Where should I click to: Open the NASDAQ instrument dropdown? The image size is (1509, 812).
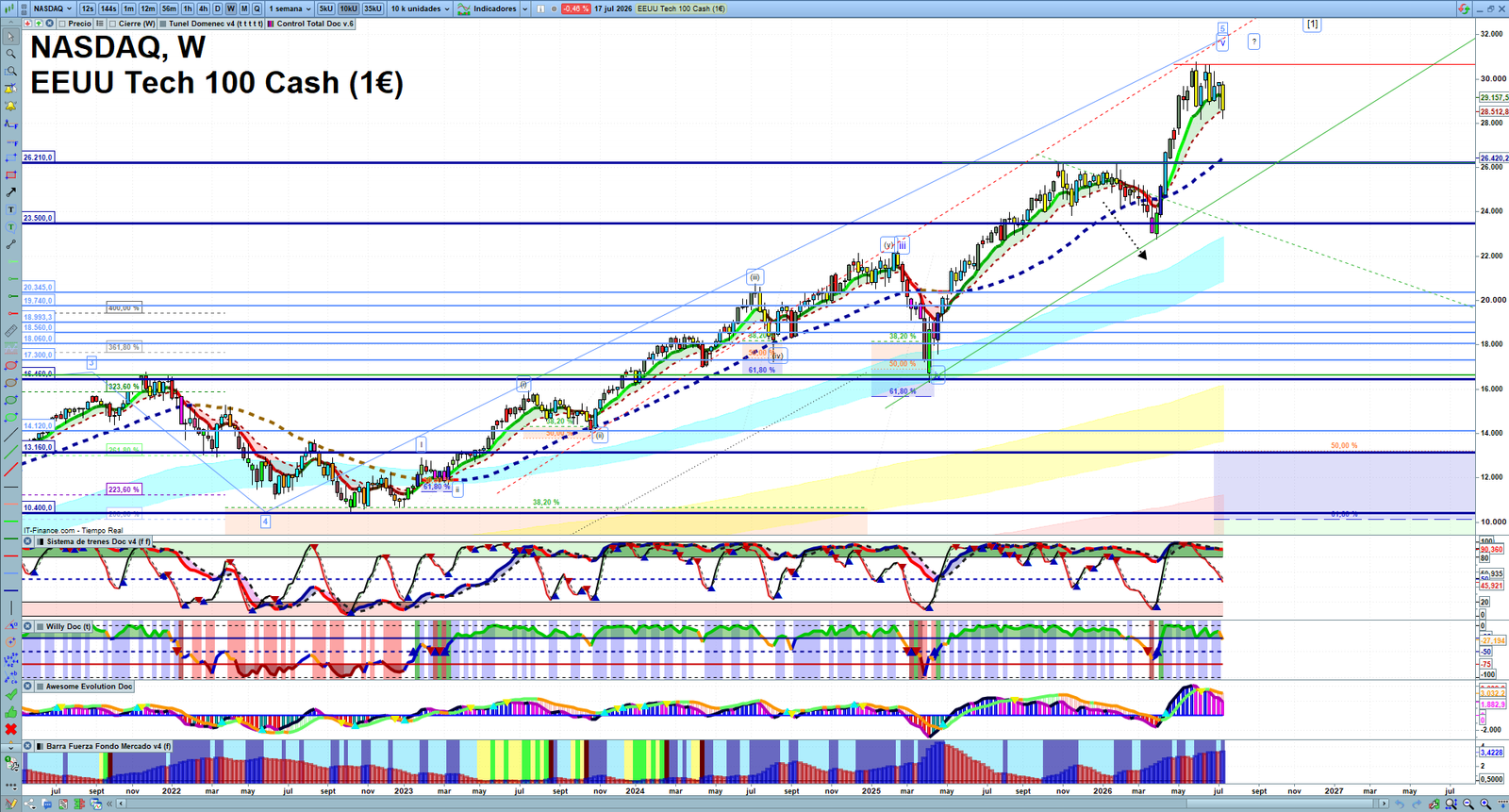[x=53, y=8]
